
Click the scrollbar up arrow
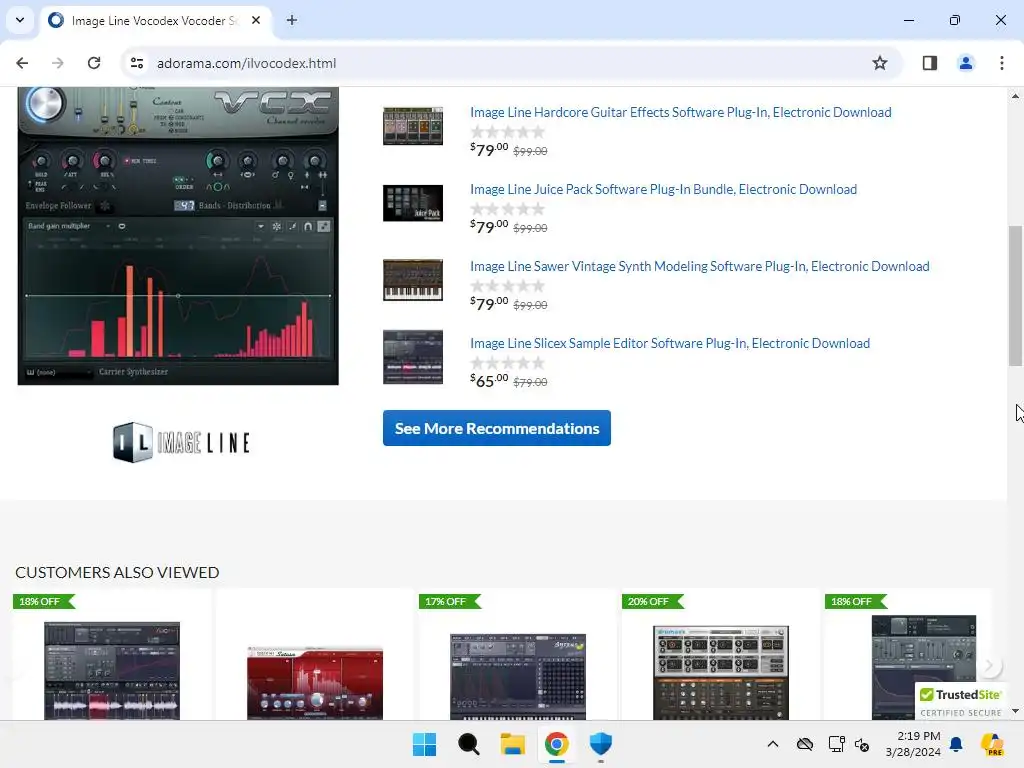1015,96
